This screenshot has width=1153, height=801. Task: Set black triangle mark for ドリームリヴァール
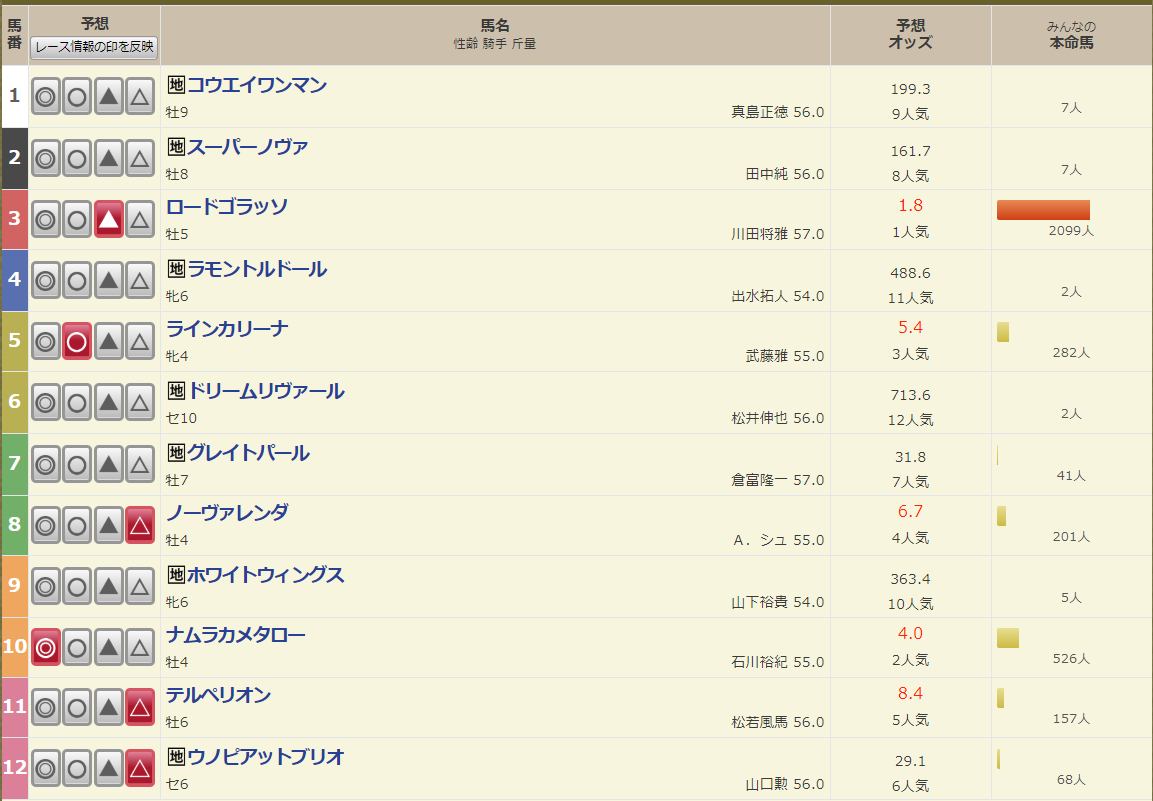(x=109, y=402)
